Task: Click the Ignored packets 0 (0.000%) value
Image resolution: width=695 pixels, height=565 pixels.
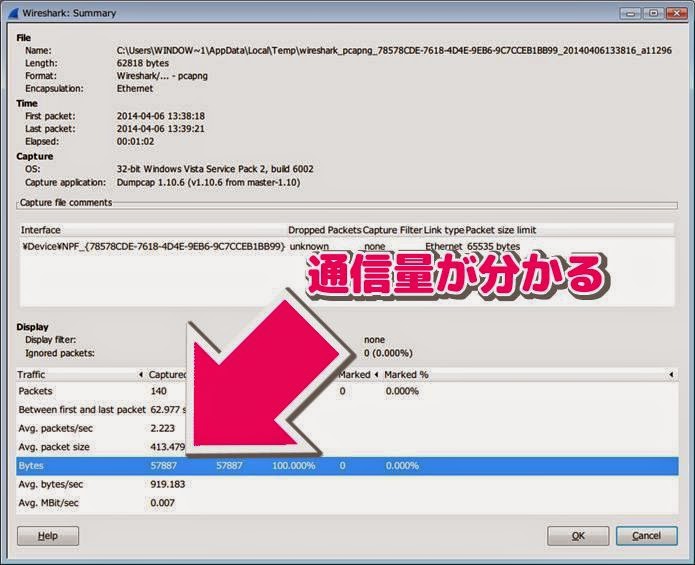Action: point(388,353)
